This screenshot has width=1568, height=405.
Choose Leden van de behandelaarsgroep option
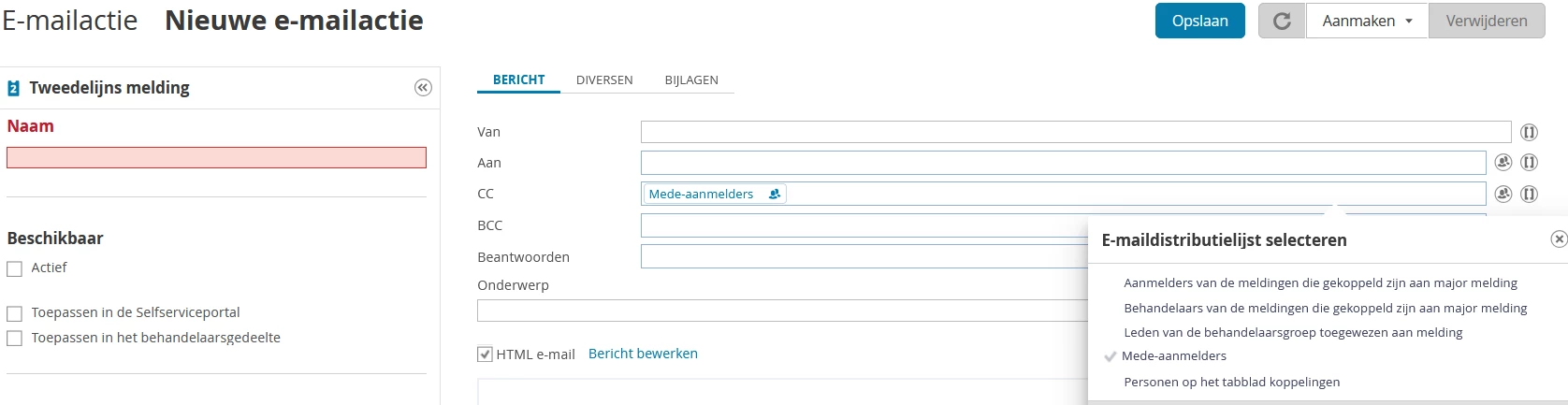coord(1293,332)
